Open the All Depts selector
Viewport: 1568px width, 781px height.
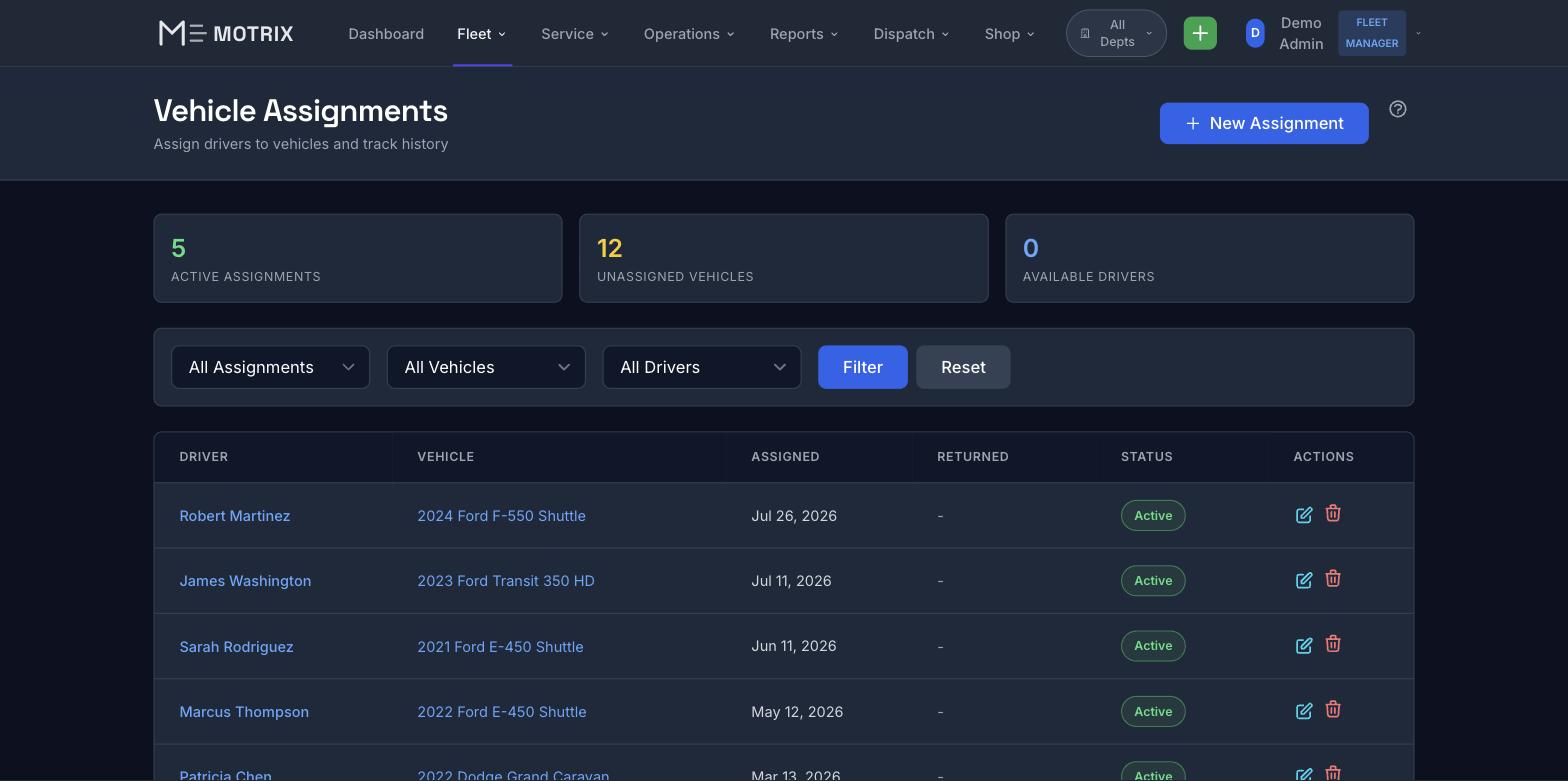tap(1116, 33)
